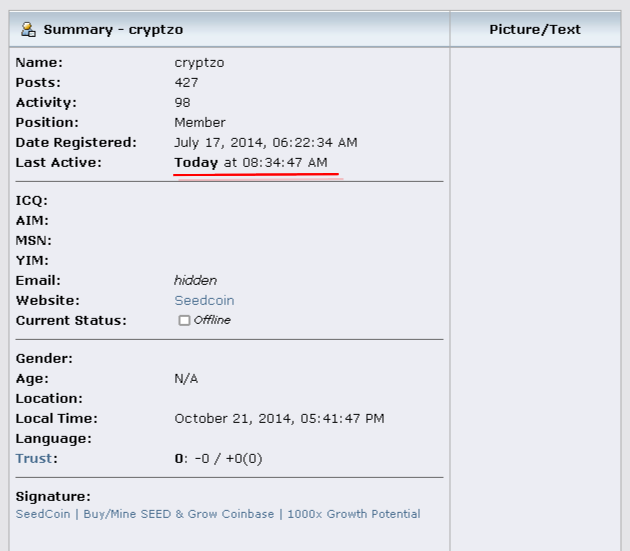Open the Trust rating link

click(34, 459)
